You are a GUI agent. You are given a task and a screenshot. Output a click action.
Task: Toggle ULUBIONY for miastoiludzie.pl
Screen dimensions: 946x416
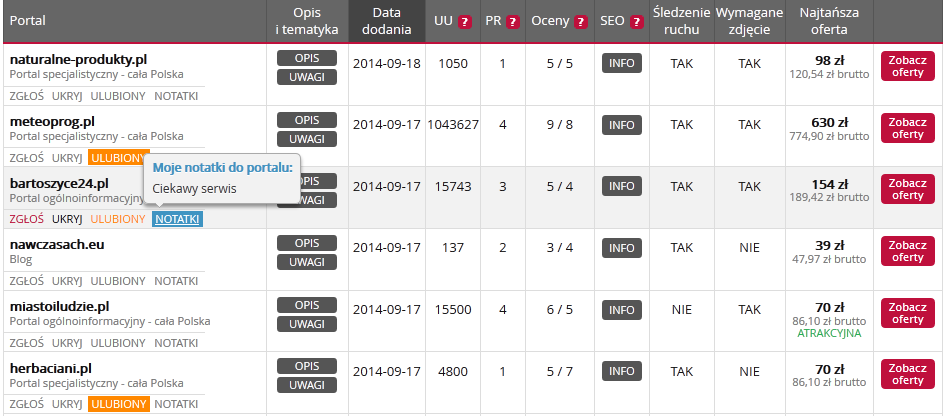tap(118, 342)
